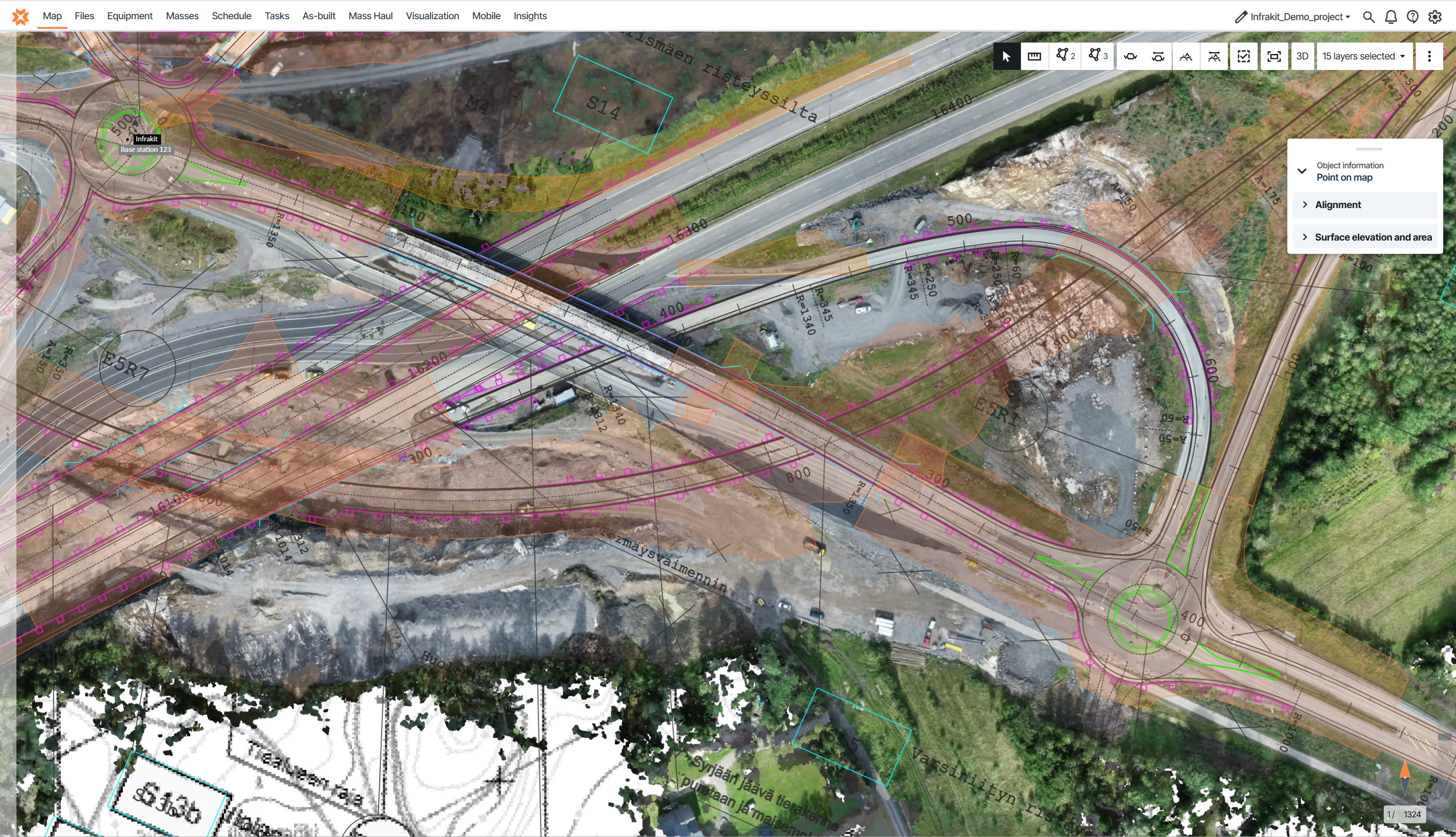Switch to the Mass Haul tab

(371, 16)
